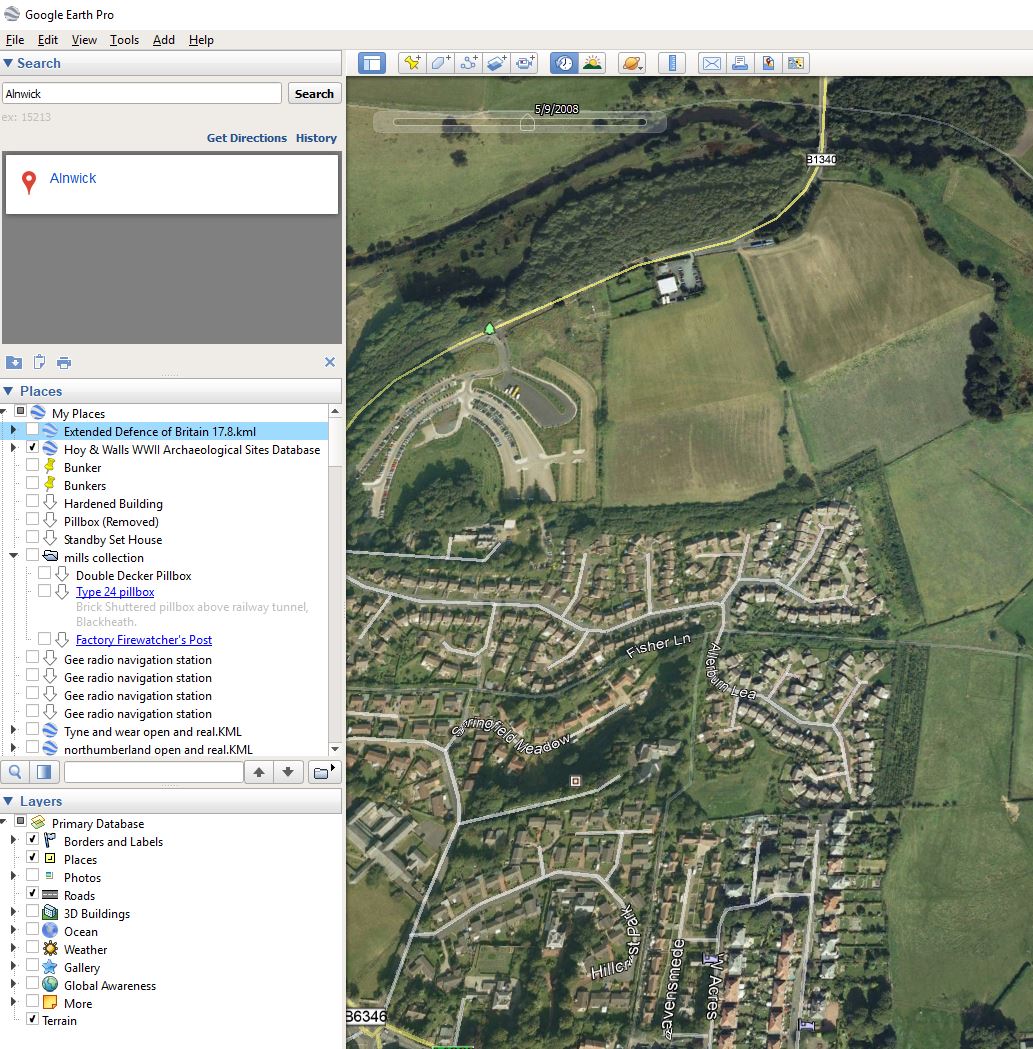
Task: Select the Add Polygon tool
Action: 440,63
